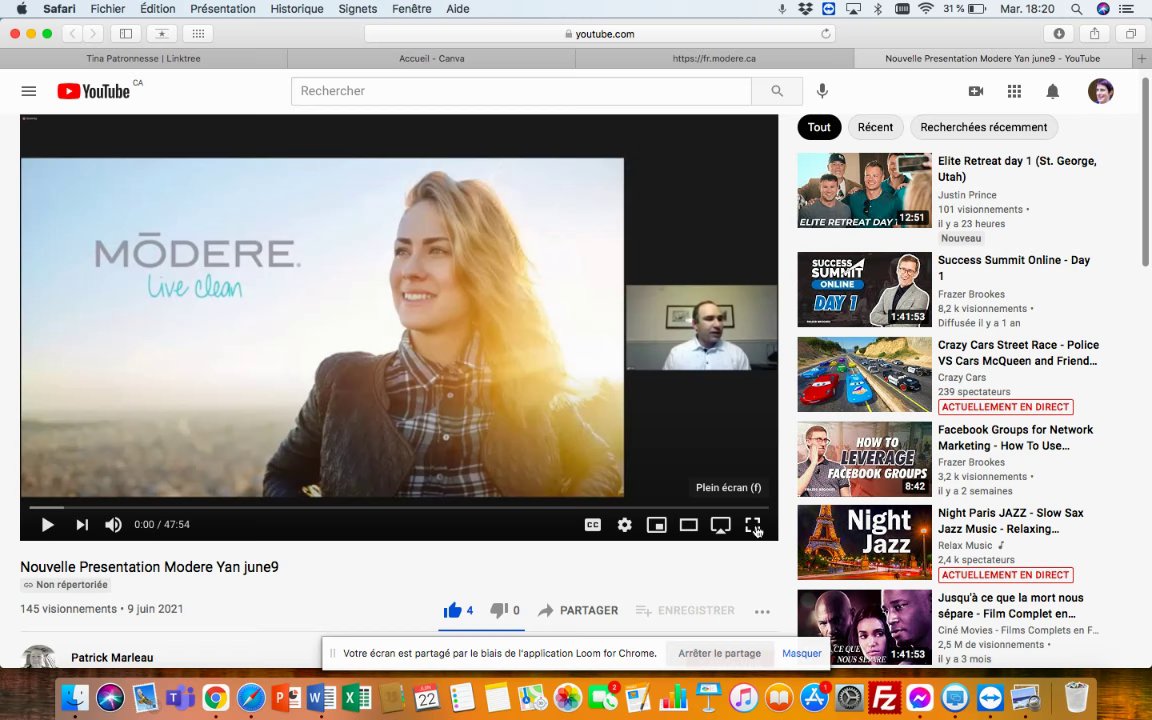Open the three-dot more actions menu
The image size is (1152, 720).
tap(762, 611)
